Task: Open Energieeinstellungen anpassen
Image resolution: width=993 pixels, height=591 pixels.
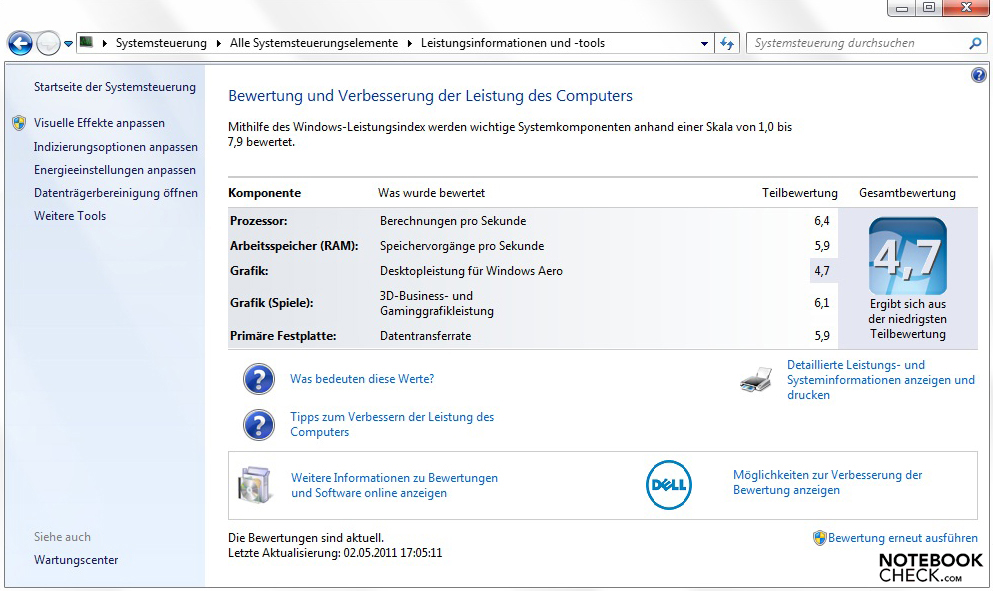Action: (x=115, y=170)
